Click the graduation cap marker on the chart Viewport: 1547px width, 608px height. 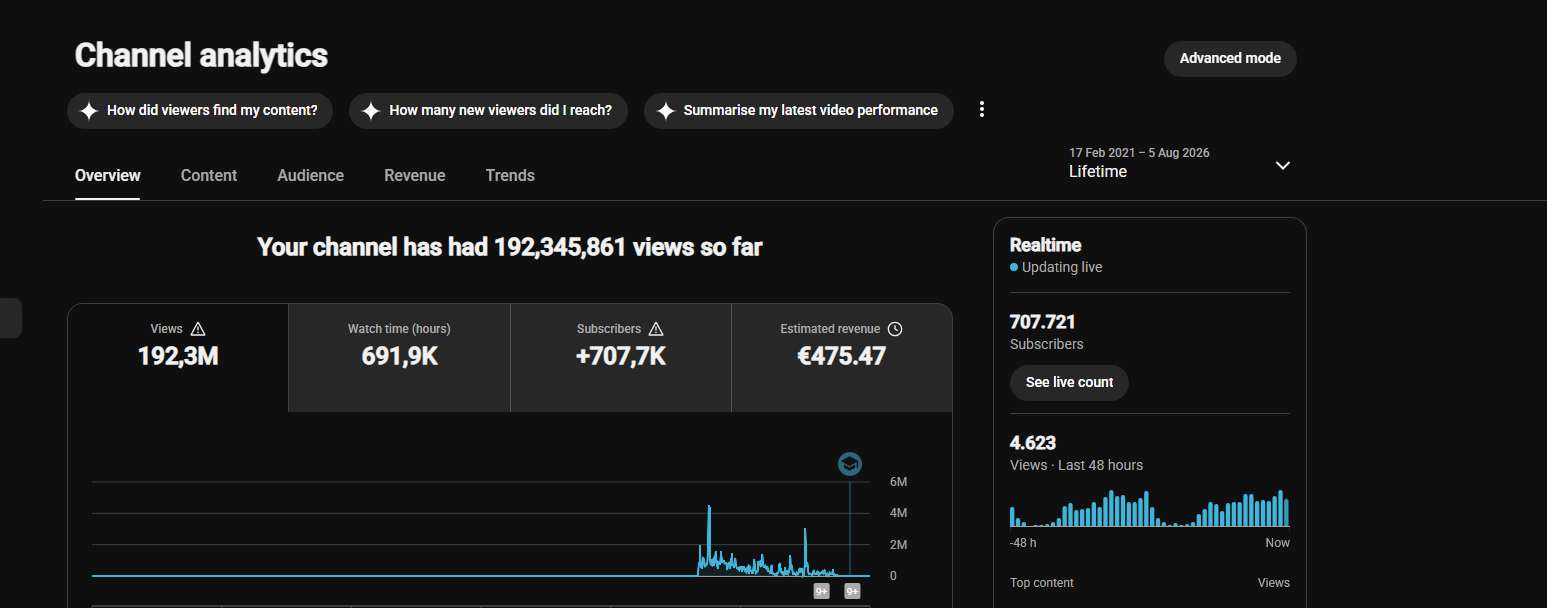point(850,464)
